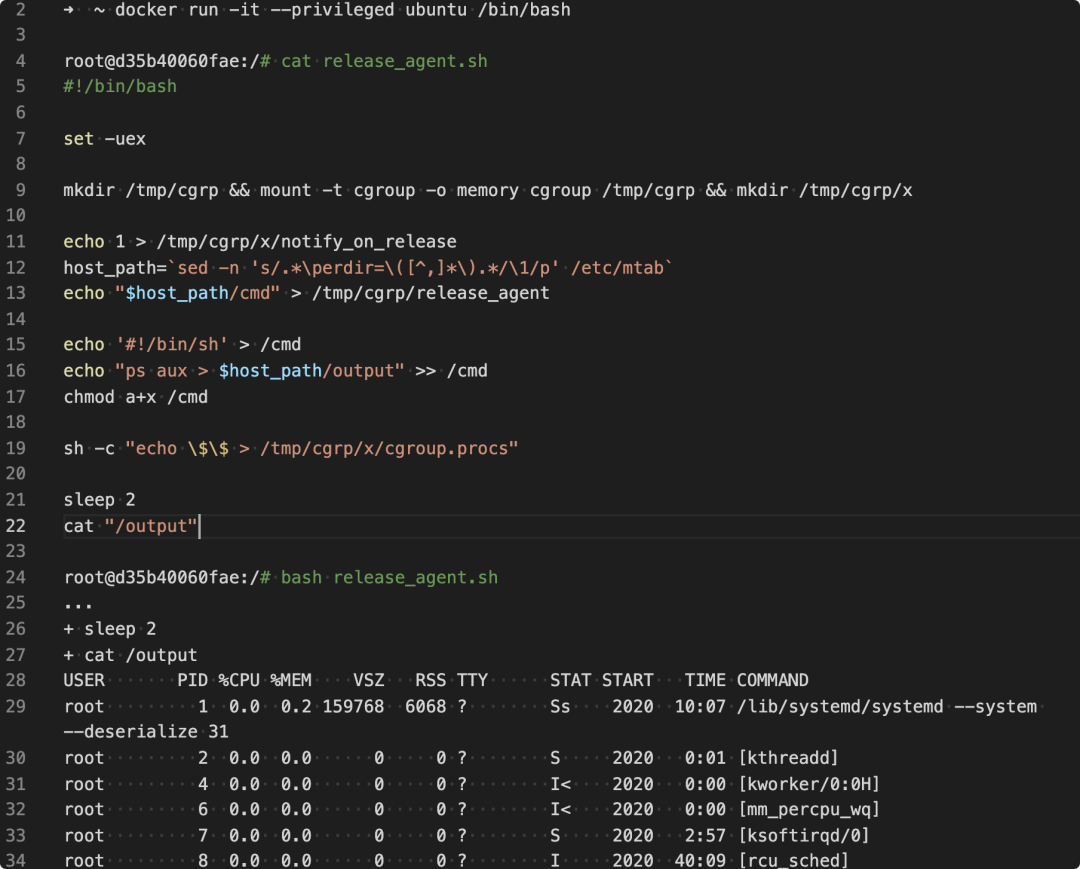Click the 'set -uex' line
The width and height of the screenshot is (1080, 869).
click(x=105, y=139)
